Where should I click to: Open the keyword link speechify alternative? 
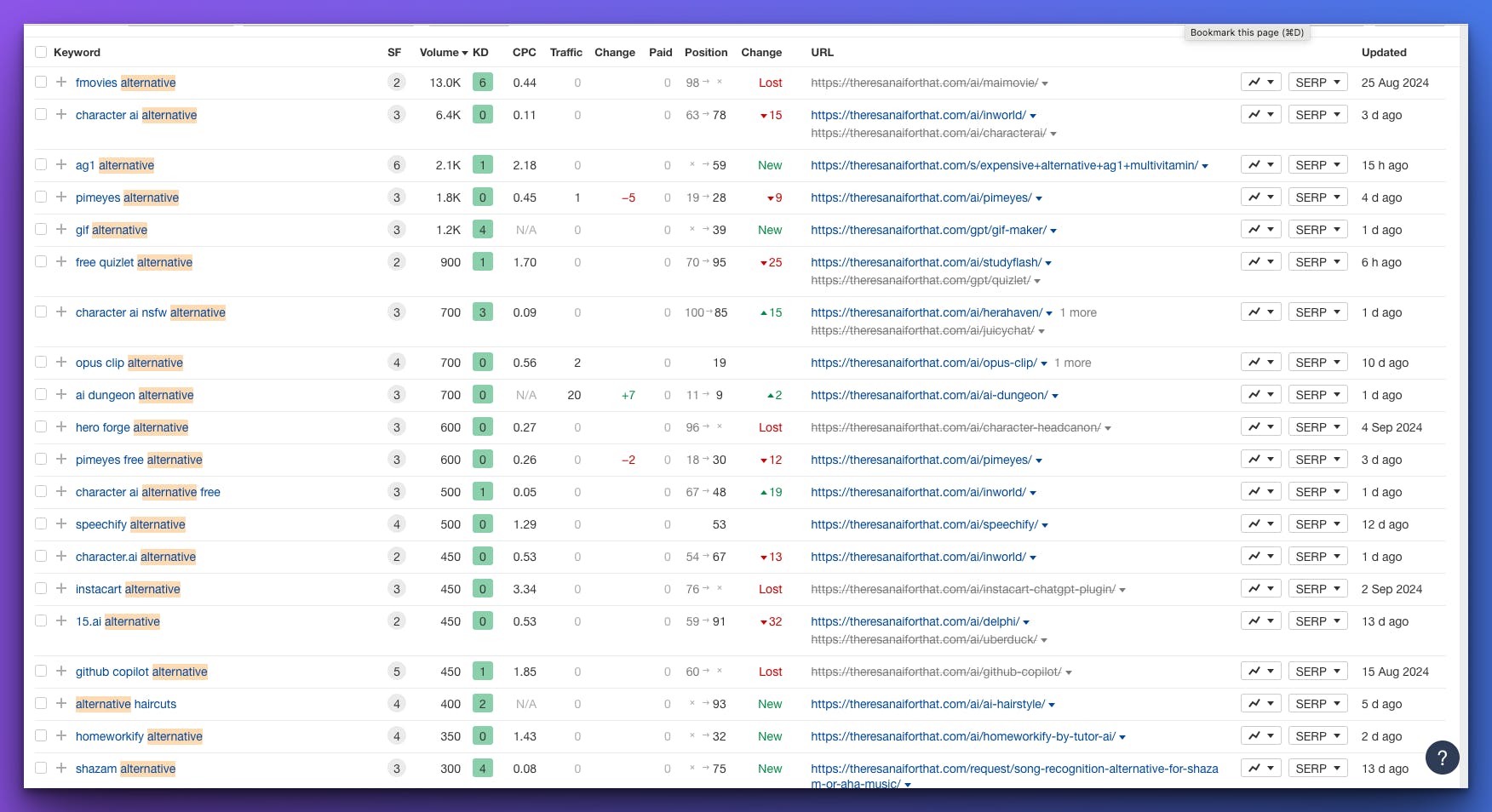point(130,524)
